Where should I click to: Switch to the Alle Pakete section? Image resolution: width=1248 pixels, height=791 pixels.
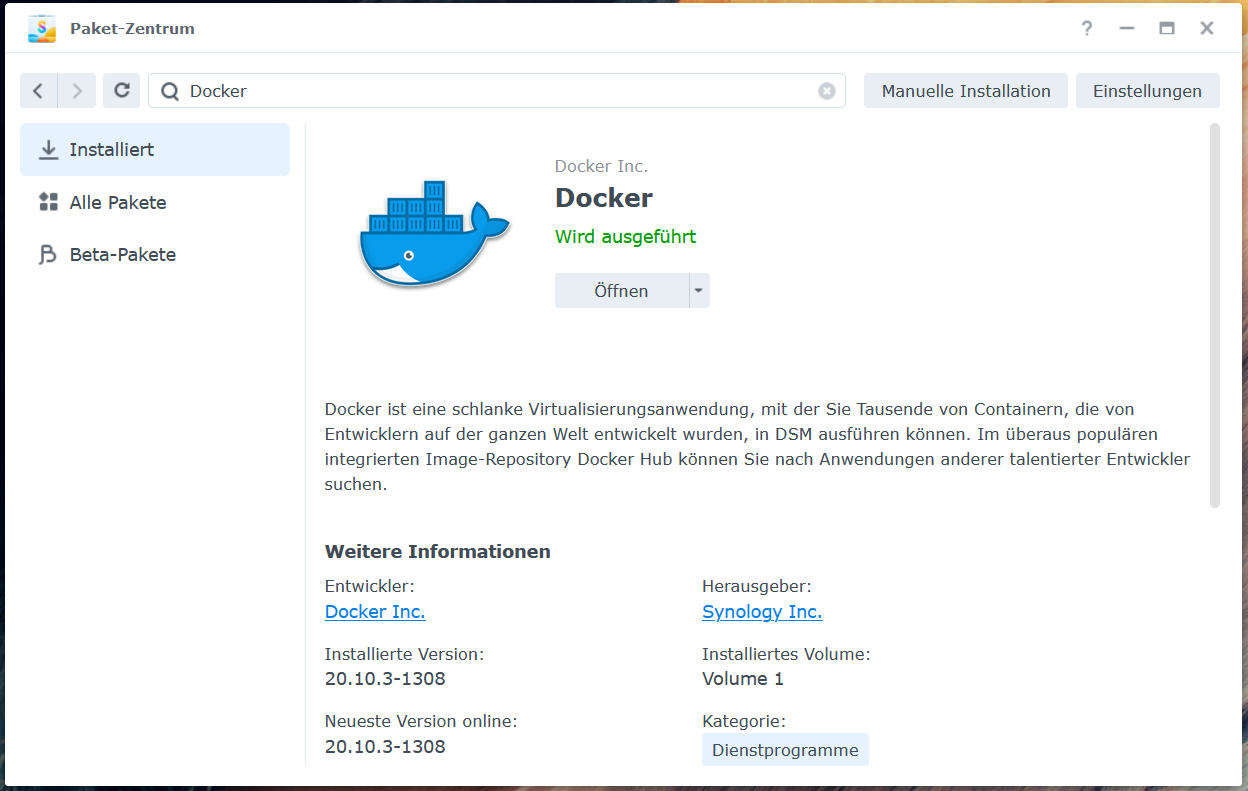(117, 202)
